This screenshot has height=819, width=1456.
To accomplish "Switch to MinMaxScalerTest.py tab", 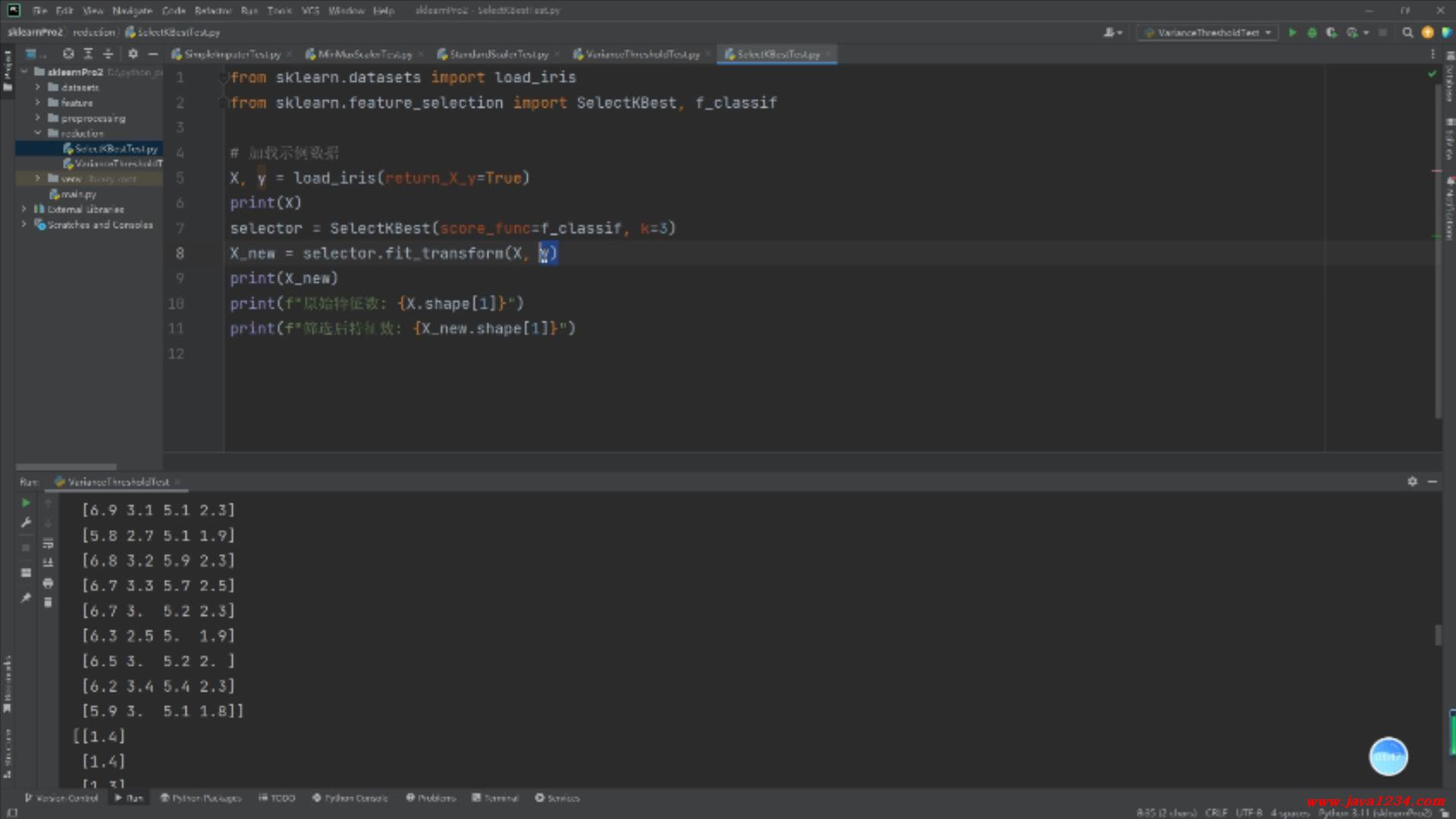I will (364, 55).
